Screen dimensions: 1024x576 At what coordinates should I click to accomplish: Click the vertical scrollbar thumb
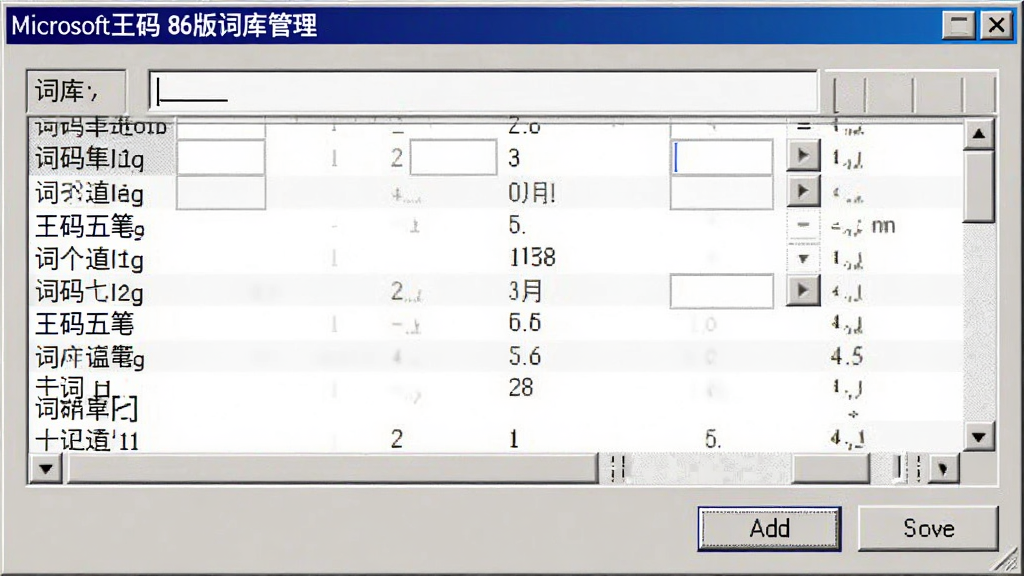coord(978,187)
